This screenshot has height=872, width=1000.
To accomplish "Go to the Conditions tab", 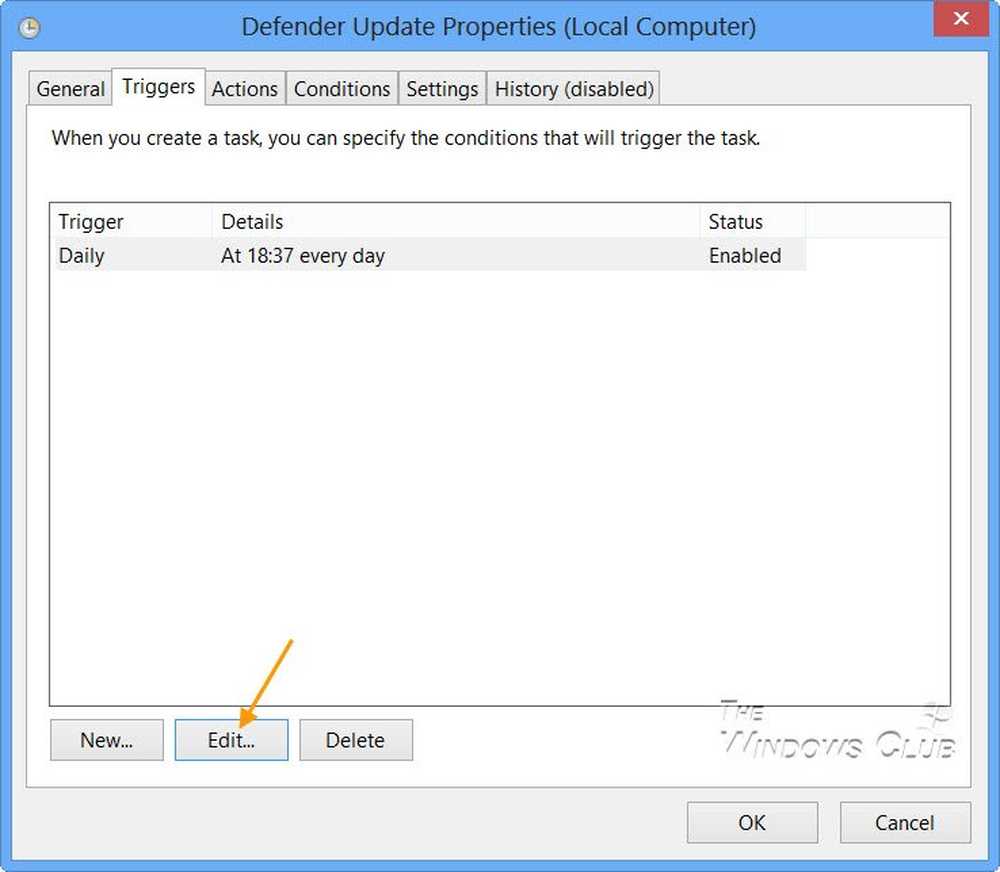I will 342,89.
